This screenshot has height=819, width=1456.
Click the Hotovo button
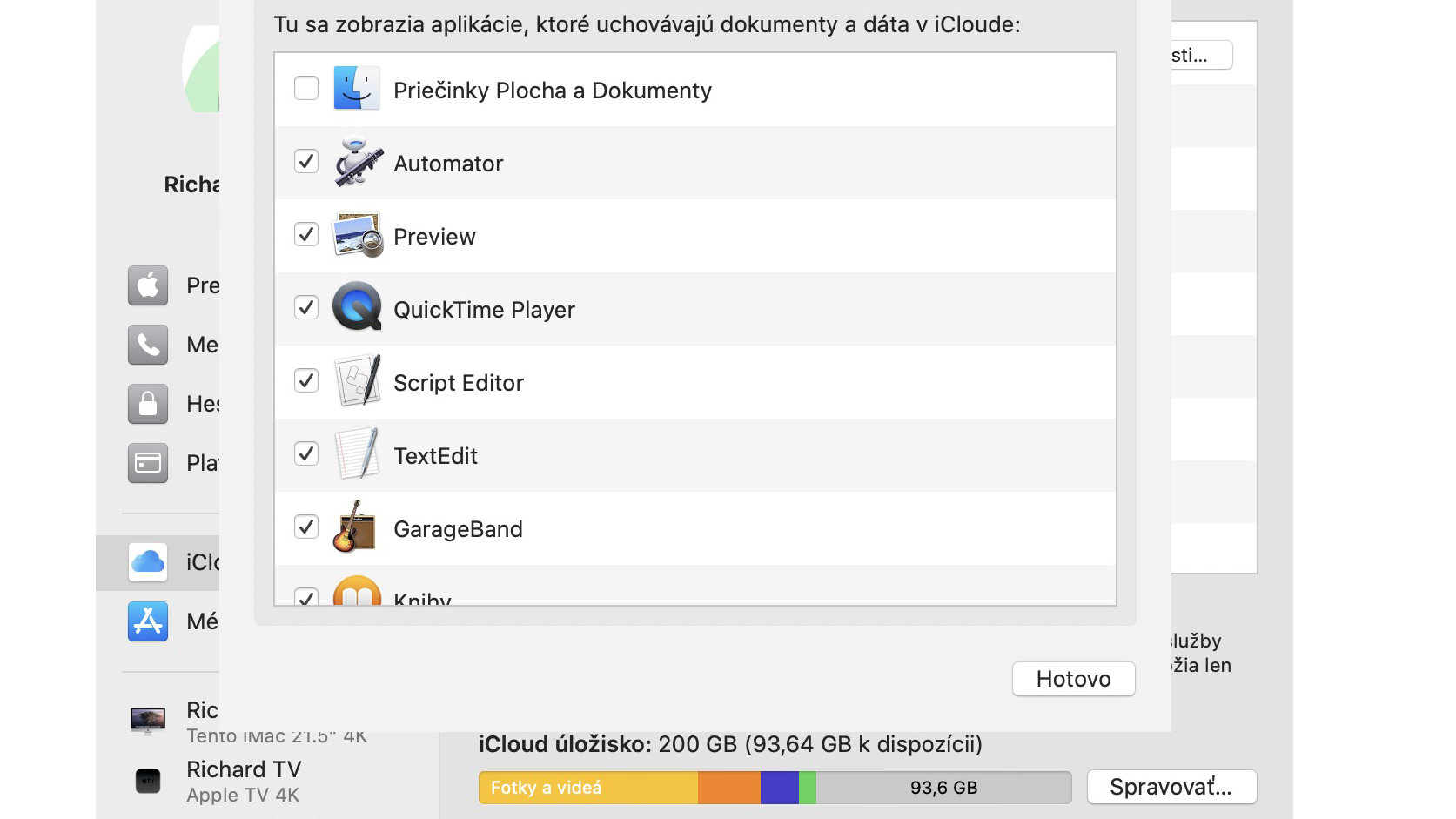tap(1074, 679)
